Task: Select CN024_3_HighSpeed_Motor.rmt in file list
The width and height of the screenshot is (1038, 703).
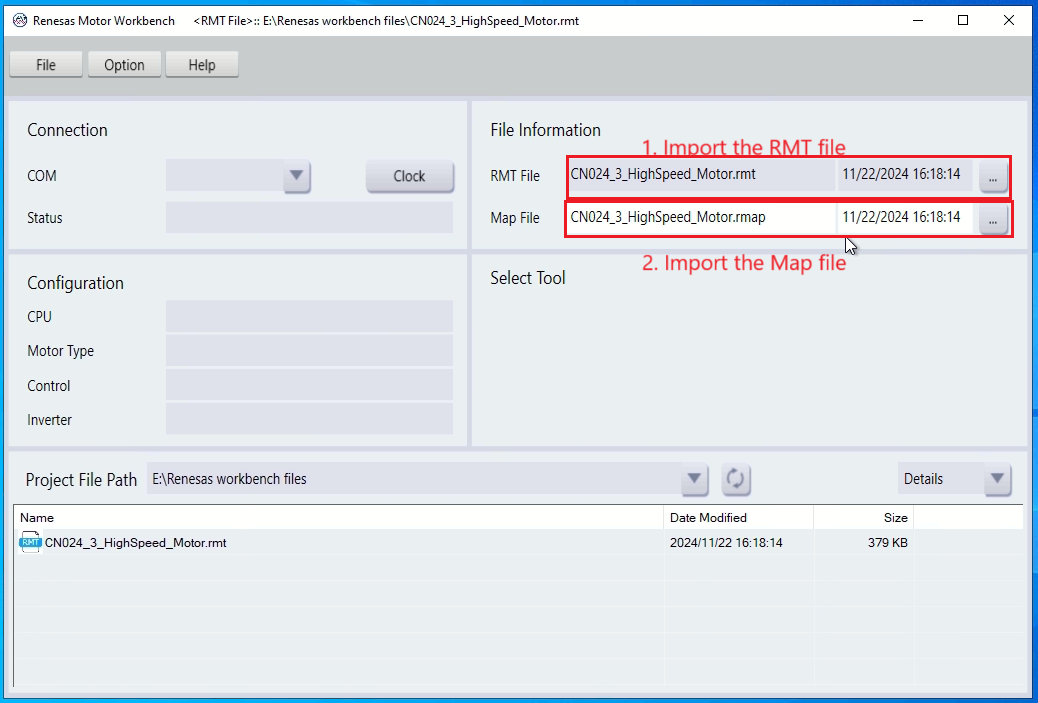Action: [136, 543]
